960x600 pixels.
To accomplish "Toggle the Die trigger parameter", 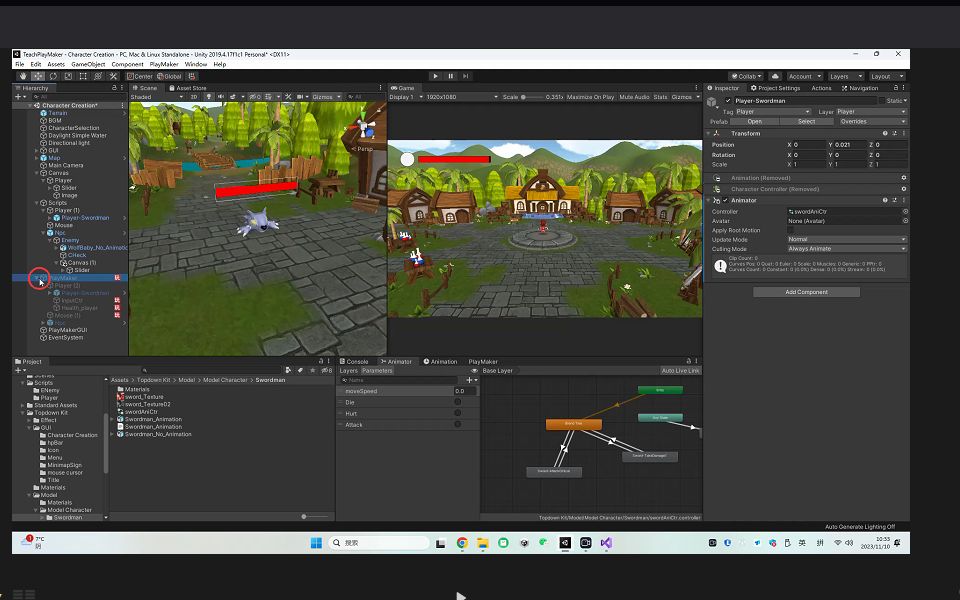I will (457, 402).
